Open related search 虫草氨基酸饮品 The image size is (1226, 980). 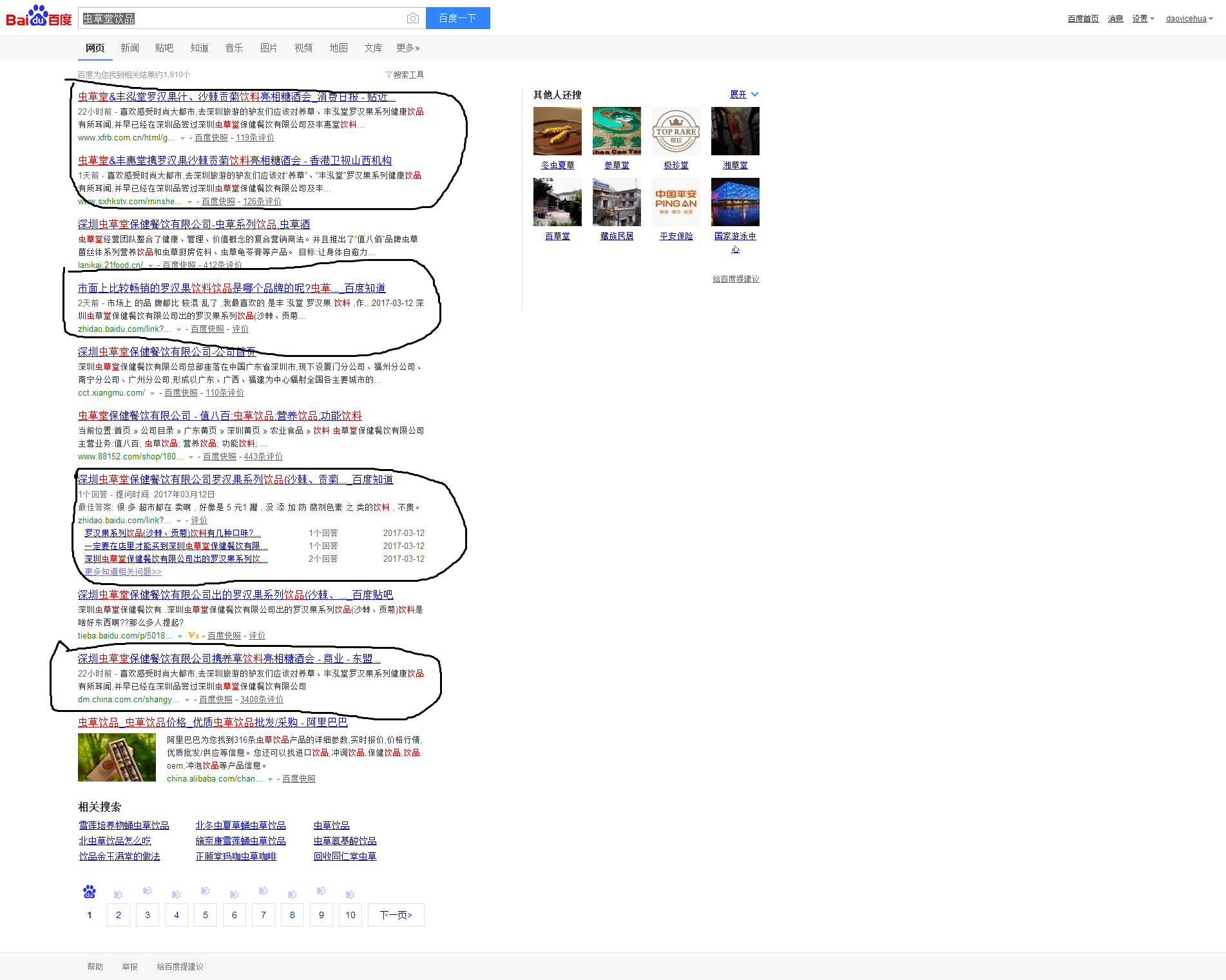click(x=345, y=841)
